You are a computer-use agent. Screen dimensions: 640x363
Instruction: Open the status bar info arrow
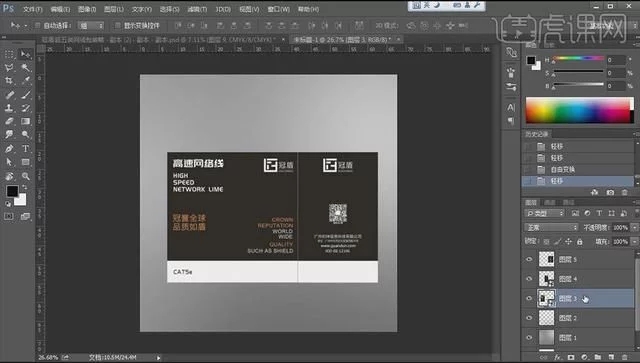tap(158, 358)
